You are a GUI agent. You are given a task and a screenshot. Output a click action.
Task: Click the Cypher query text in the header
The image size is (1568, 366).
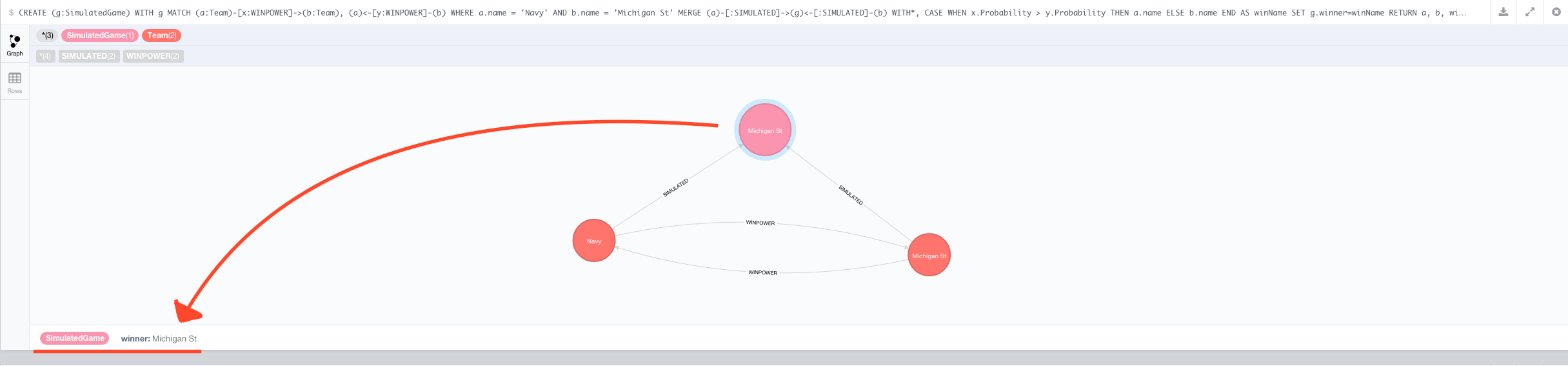742,12
